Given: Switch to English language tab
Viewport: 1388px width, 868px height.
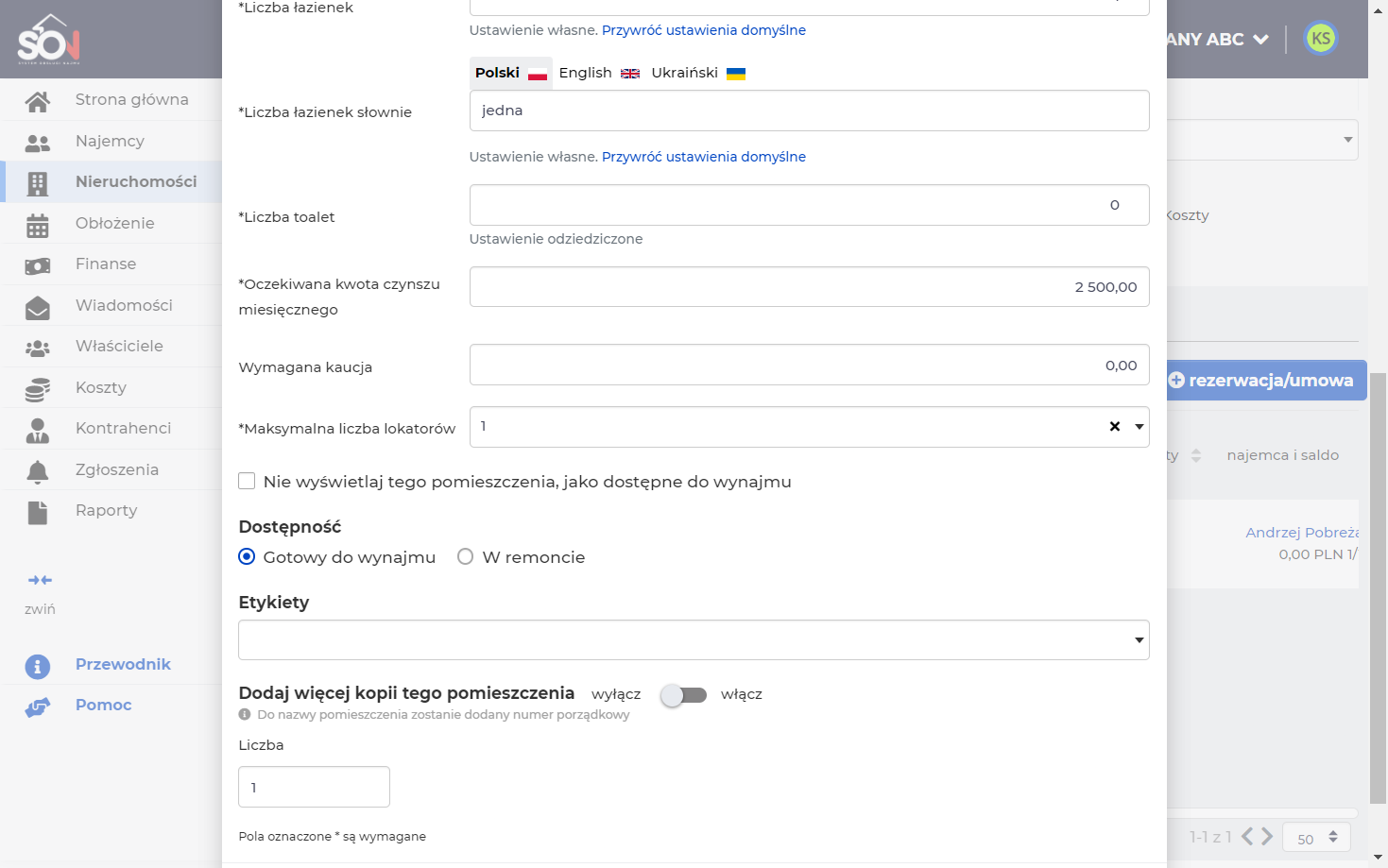Looking at the screenshot, I should coord(599,73).
